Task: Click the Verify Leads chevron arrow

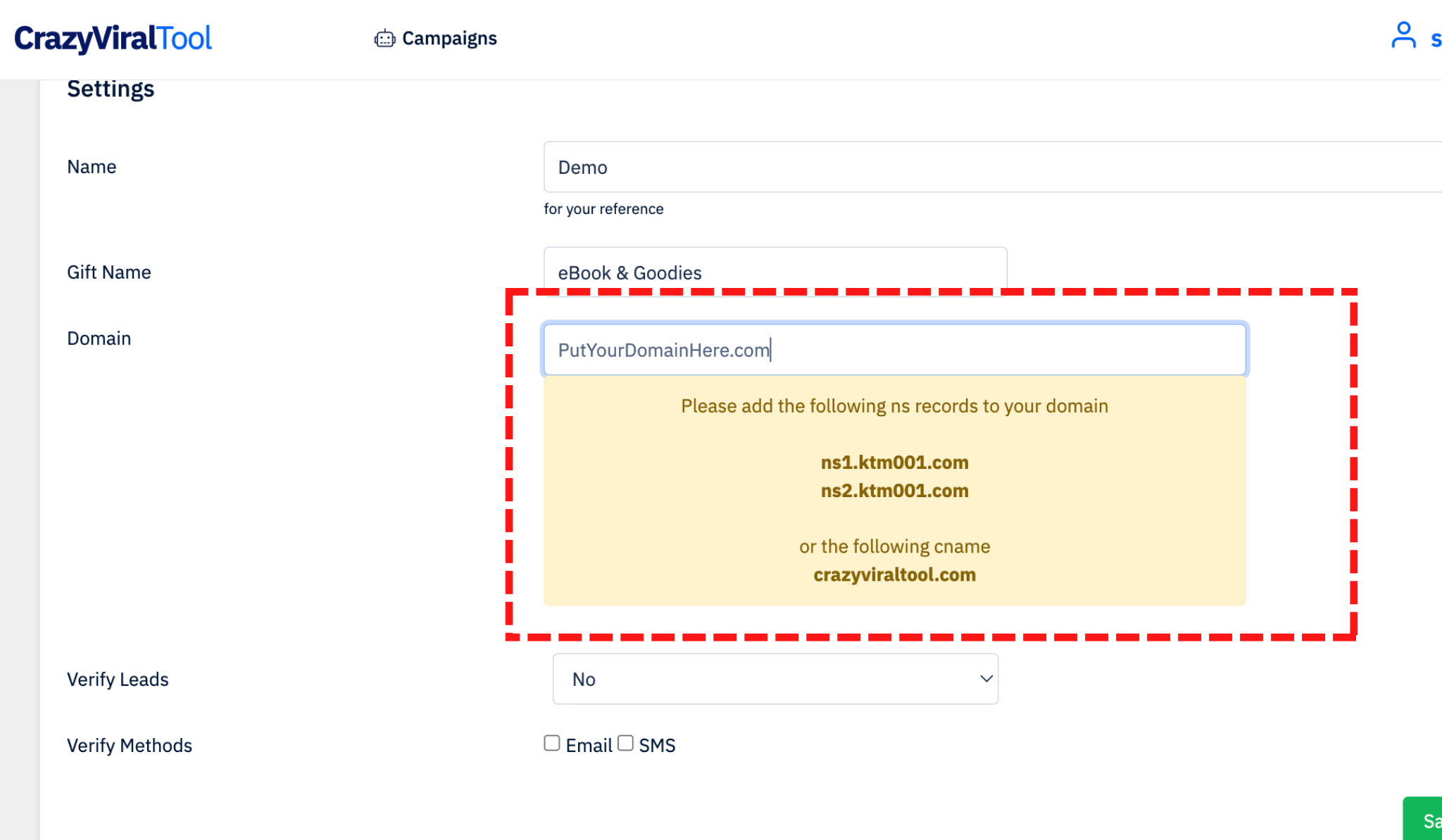Action: [986, 679]
